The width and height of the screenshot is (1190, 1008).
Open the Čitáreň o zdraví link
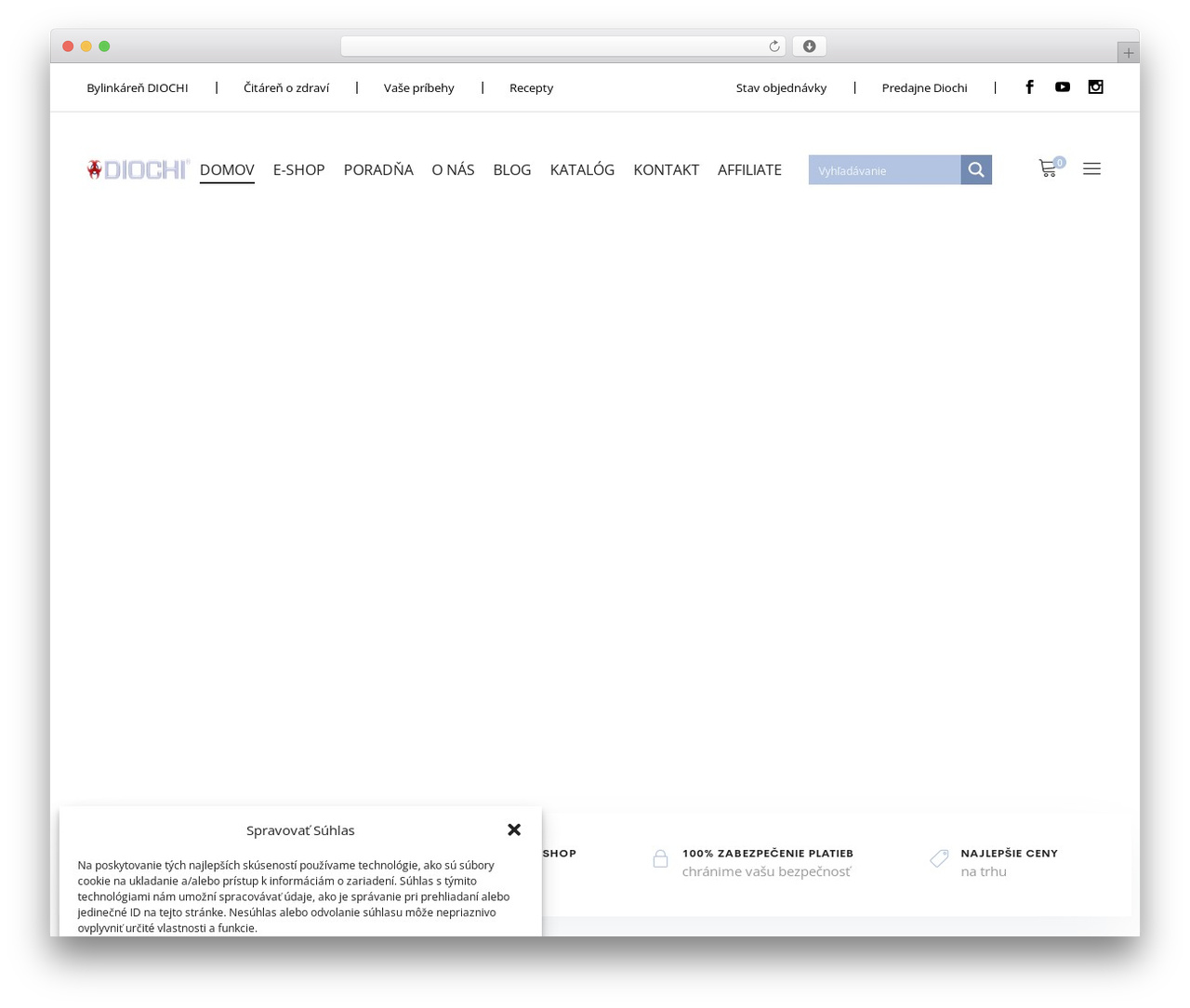click(x=286, y=88)
